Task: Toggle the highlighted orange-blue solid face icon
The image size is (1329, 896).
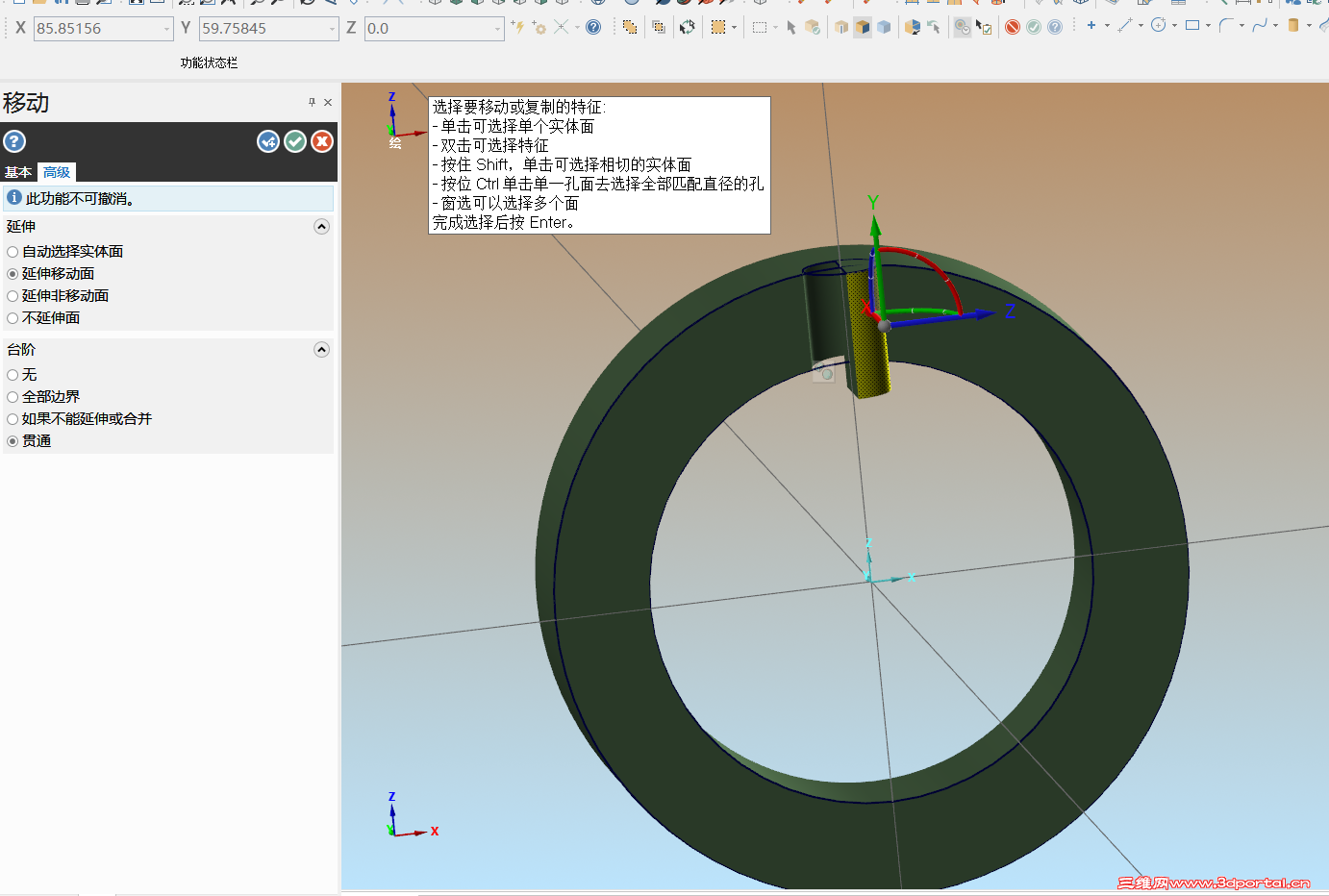Action: [863, 27]
